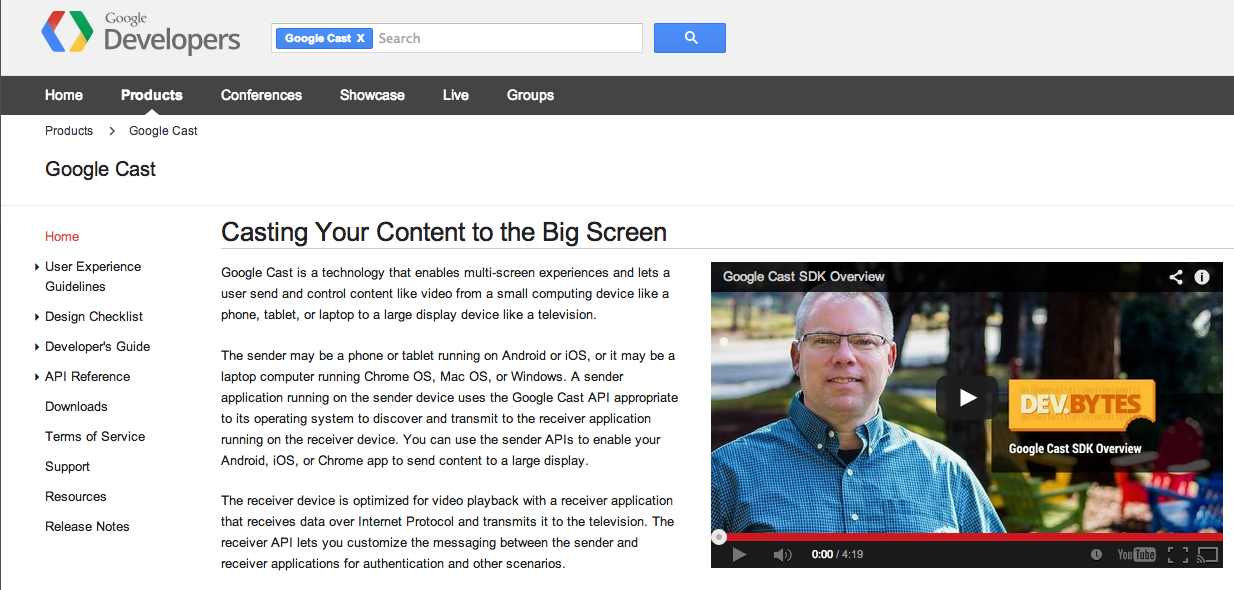Click the DevBytes badge in video
This screenshot has width=1234, height=590.
(x=1082, y=403)
